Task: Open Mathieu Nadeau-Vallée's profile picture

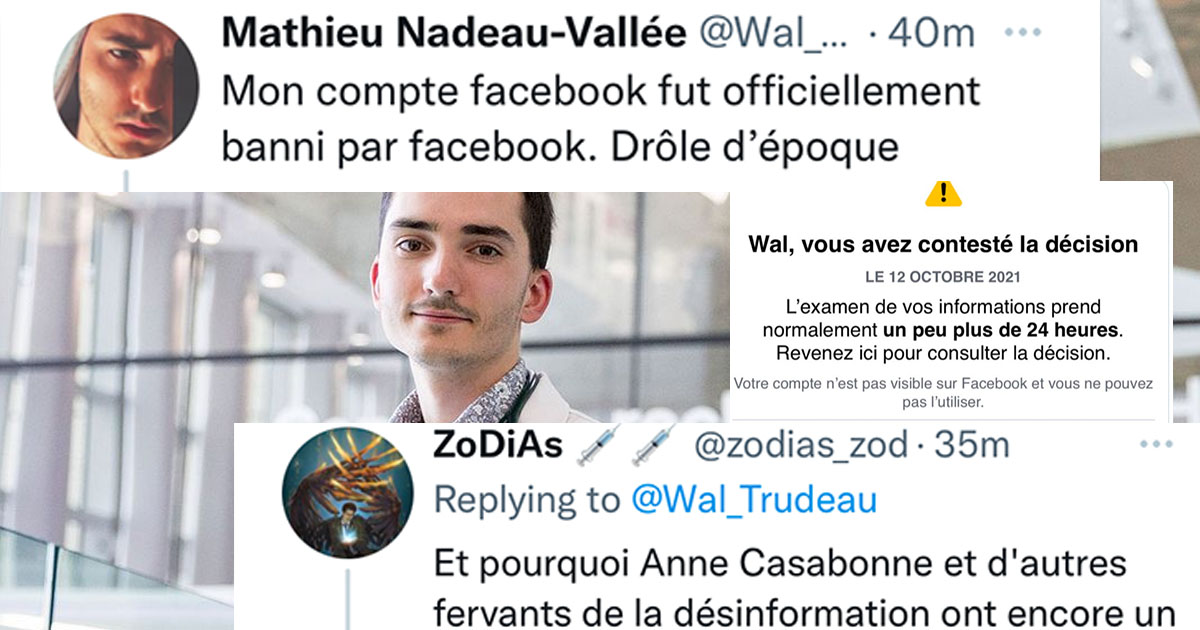Action: click(x=125, y=86)
